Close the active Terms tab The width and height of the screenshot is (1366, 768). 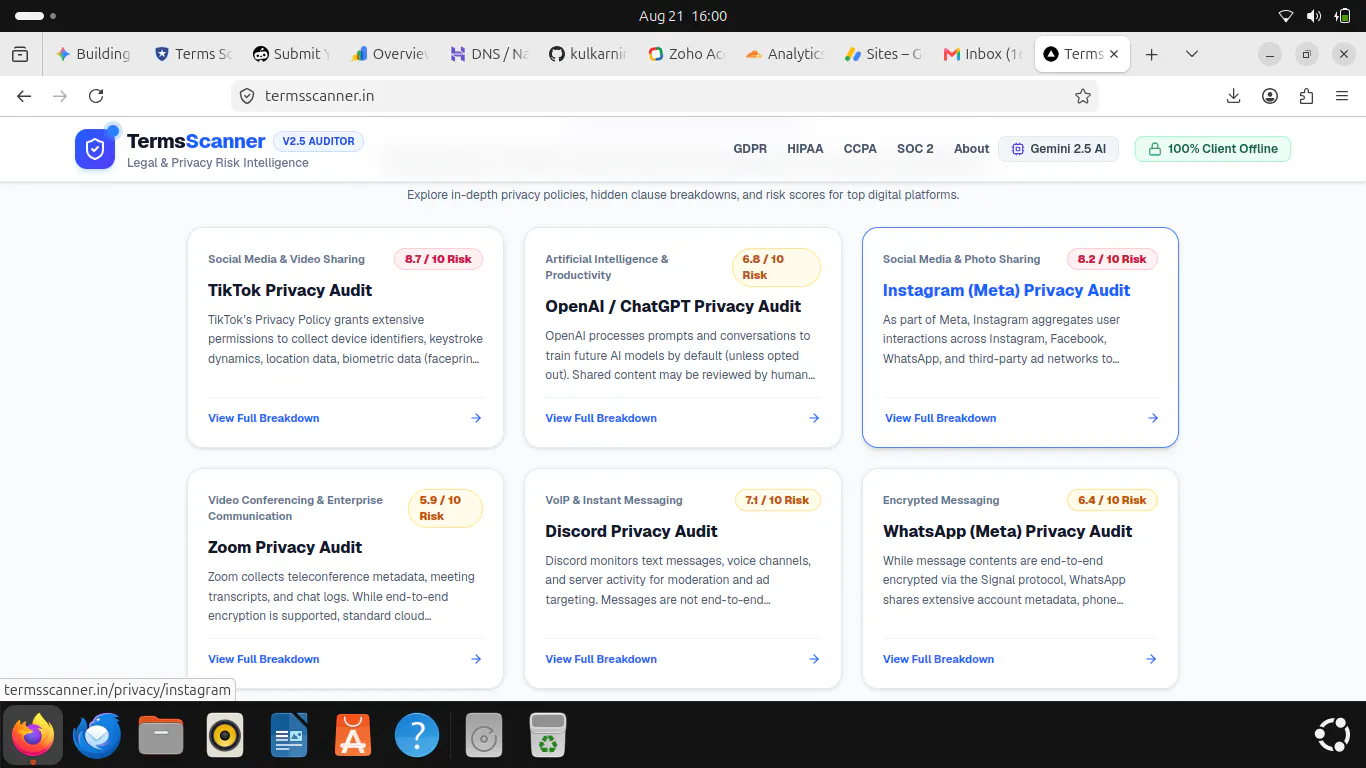tap(1115, 54)
